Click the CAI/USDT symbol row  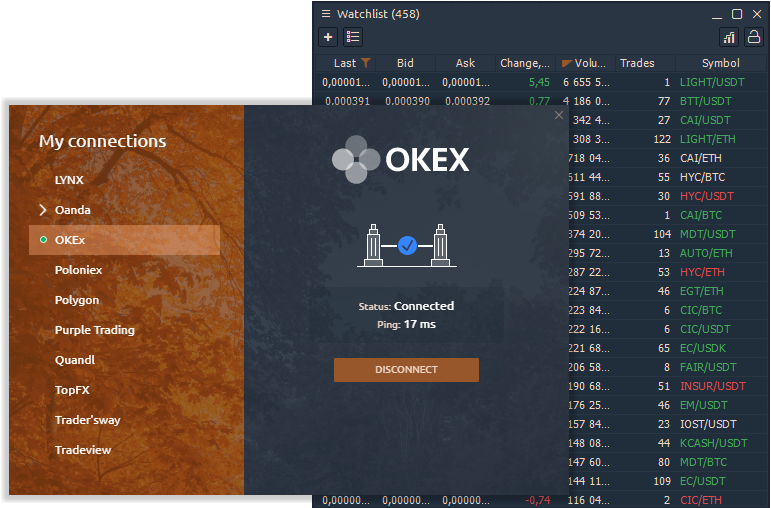(705, 120)
